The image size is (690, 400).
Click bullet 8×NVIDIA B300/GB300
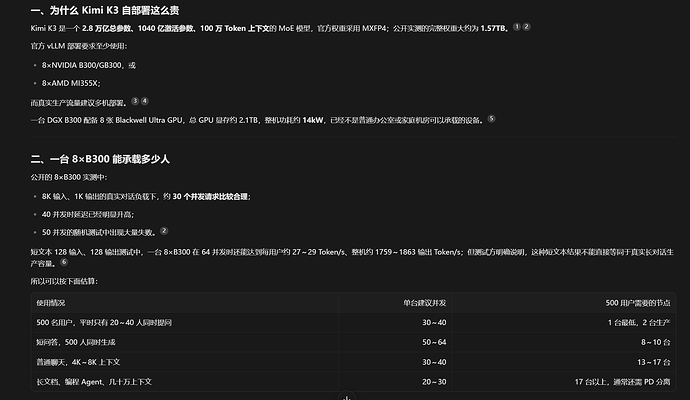88,65
